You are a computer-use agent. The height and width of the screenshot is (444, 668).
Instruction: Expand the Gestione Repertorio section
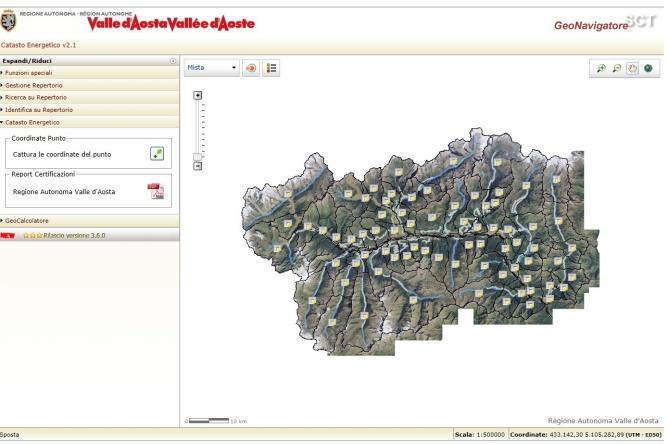click(89, 85)
